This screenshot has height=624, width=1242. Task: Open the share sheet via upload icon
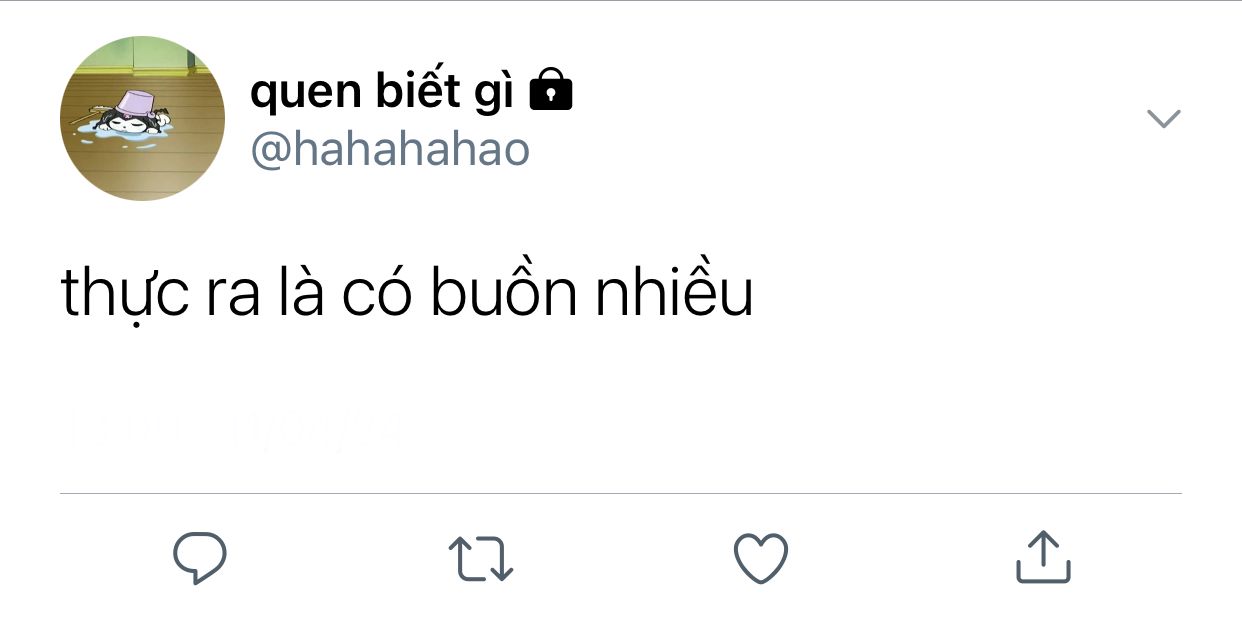1043,558
